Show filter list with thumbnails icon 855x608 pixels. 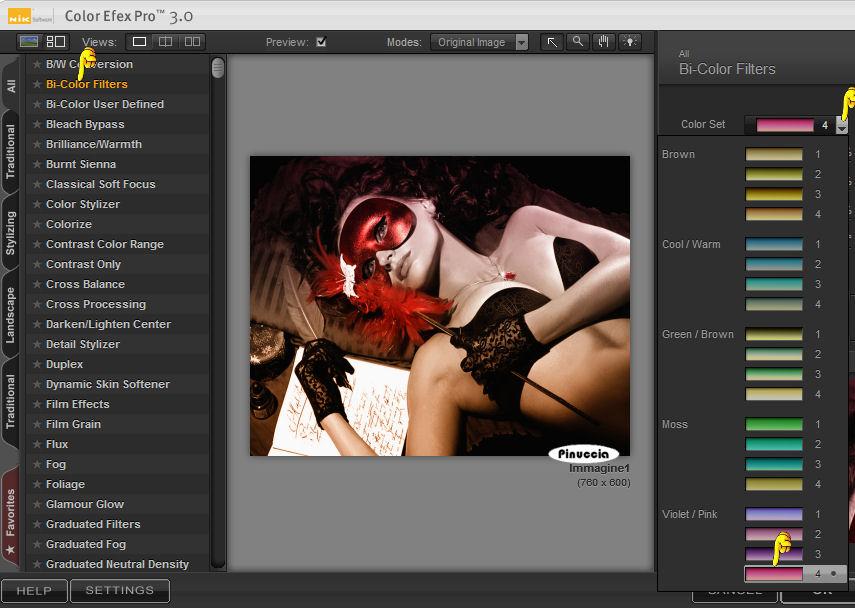tap(56, 42)
